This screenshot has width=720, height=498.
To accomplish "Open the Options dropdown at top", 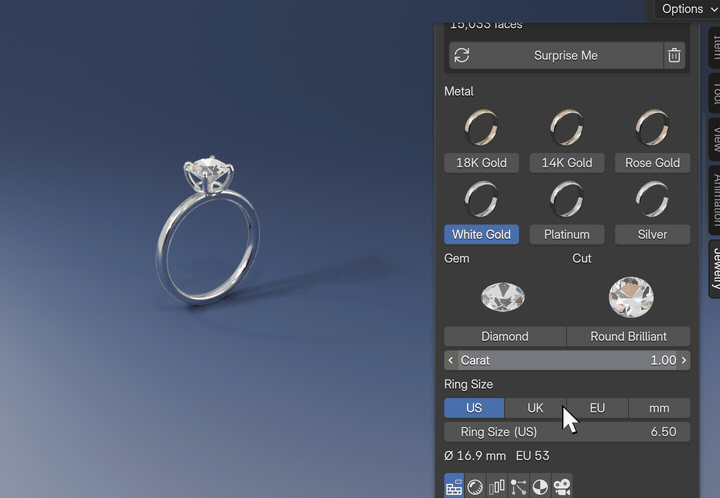I will pyautogui.click(x=687, y=9).
